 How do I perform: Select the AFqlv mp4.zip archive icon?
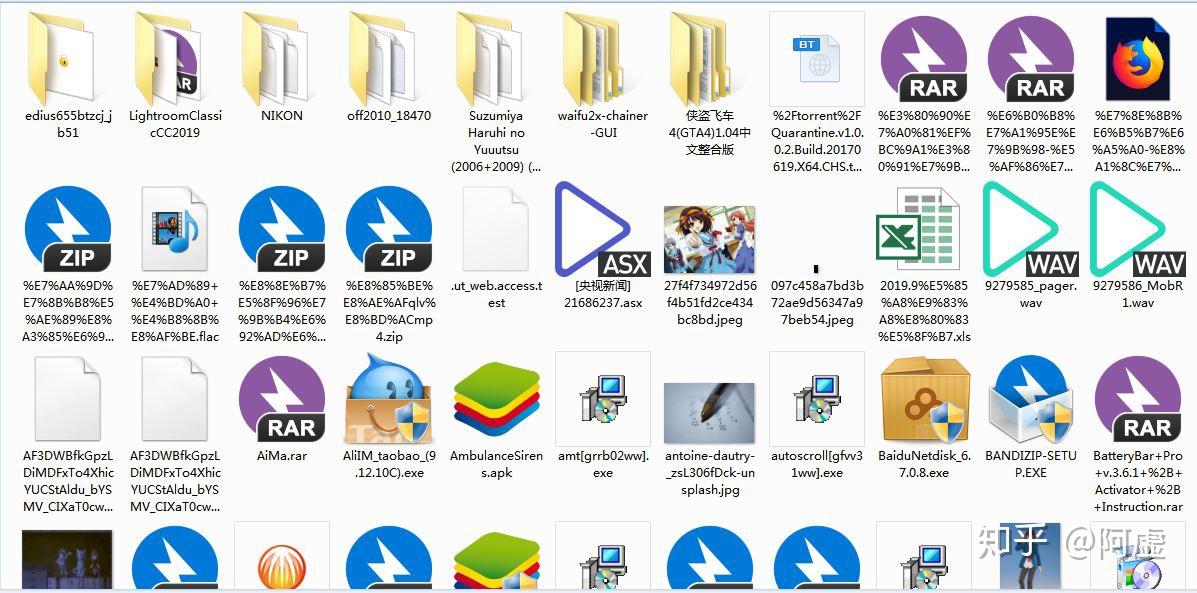[x=389, y=230]
